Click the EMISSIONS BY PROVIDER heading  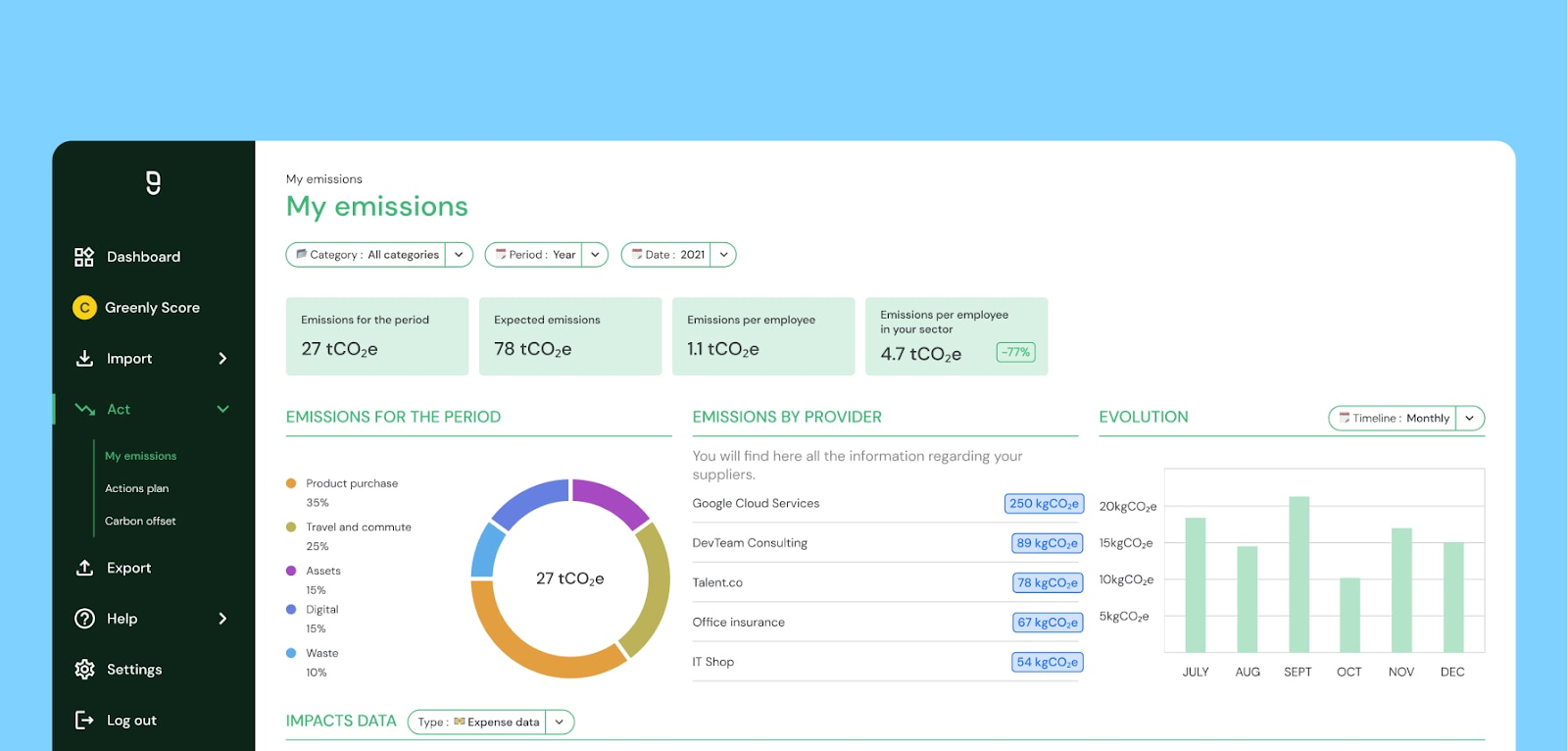click(x=787, y=417)
